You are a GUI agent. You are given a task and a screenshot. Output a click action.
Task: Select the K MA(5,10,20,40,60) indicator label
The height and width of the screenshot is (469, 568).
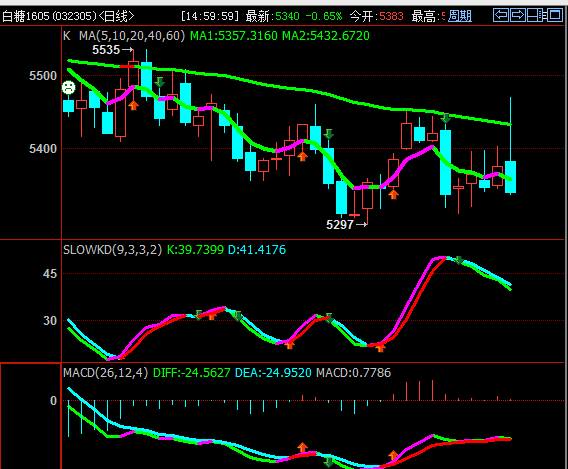(x=124, y=36)
